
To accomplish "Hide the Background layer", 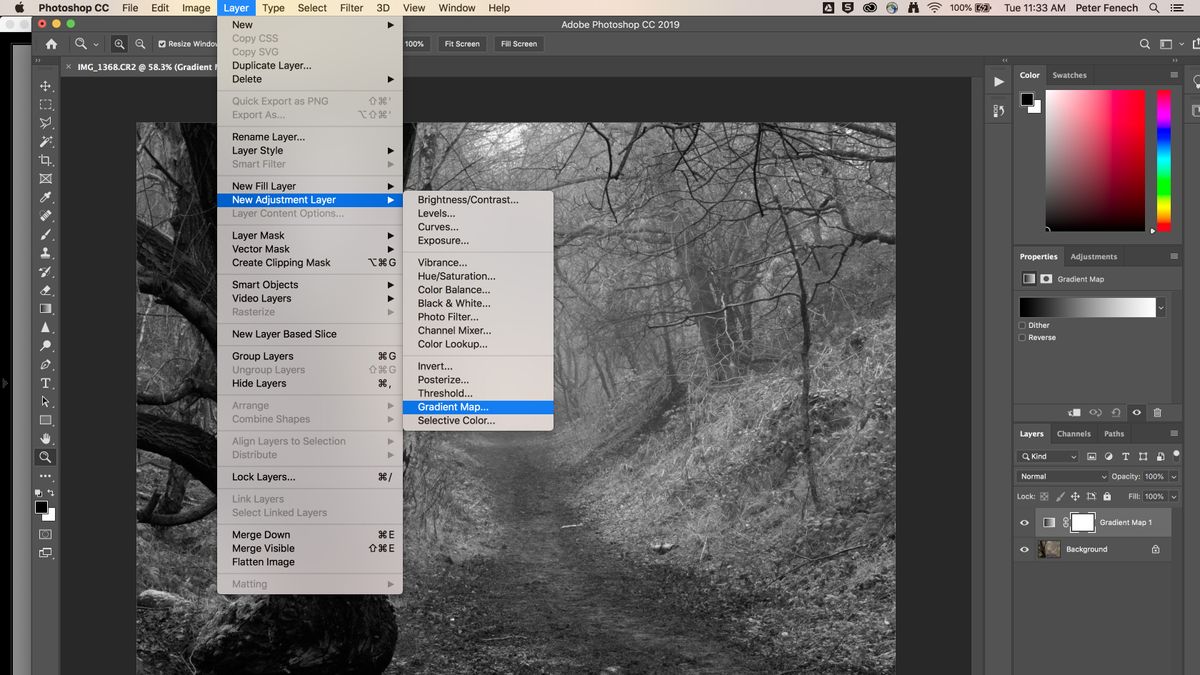I will (1023, 548).
